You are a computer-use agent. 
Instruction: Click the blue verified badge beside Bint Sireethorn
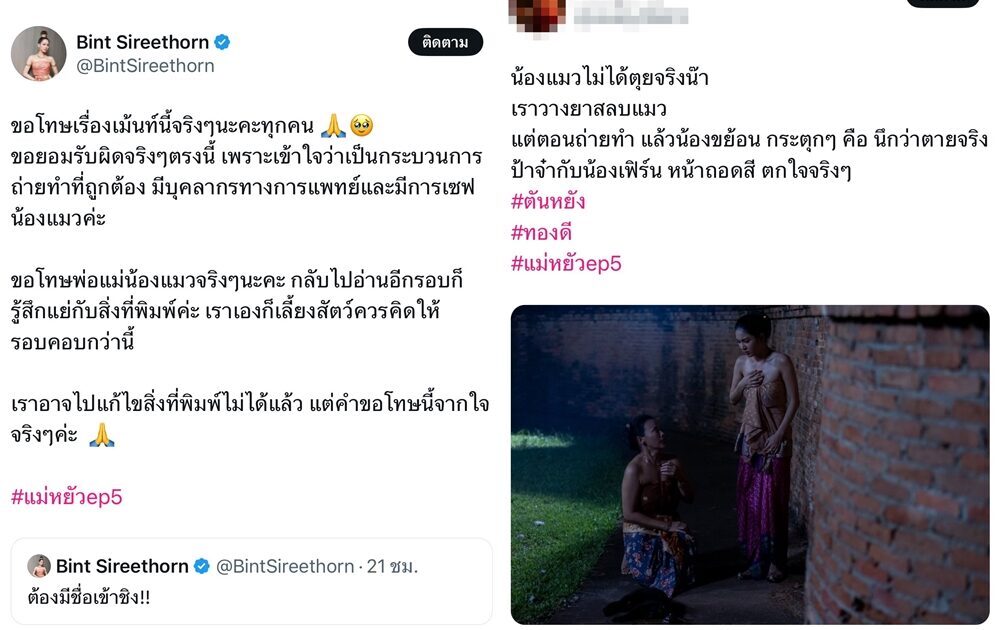222,42
